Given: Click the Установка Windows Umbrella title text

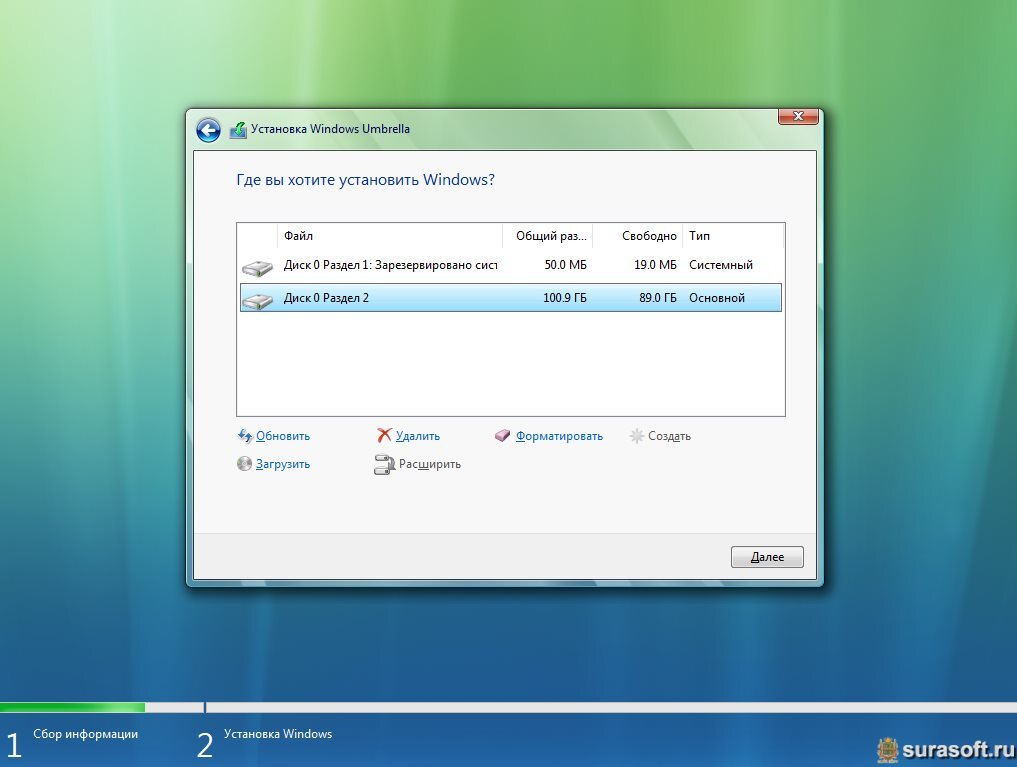Looking at the screenshot, I should tap(330, 129).
